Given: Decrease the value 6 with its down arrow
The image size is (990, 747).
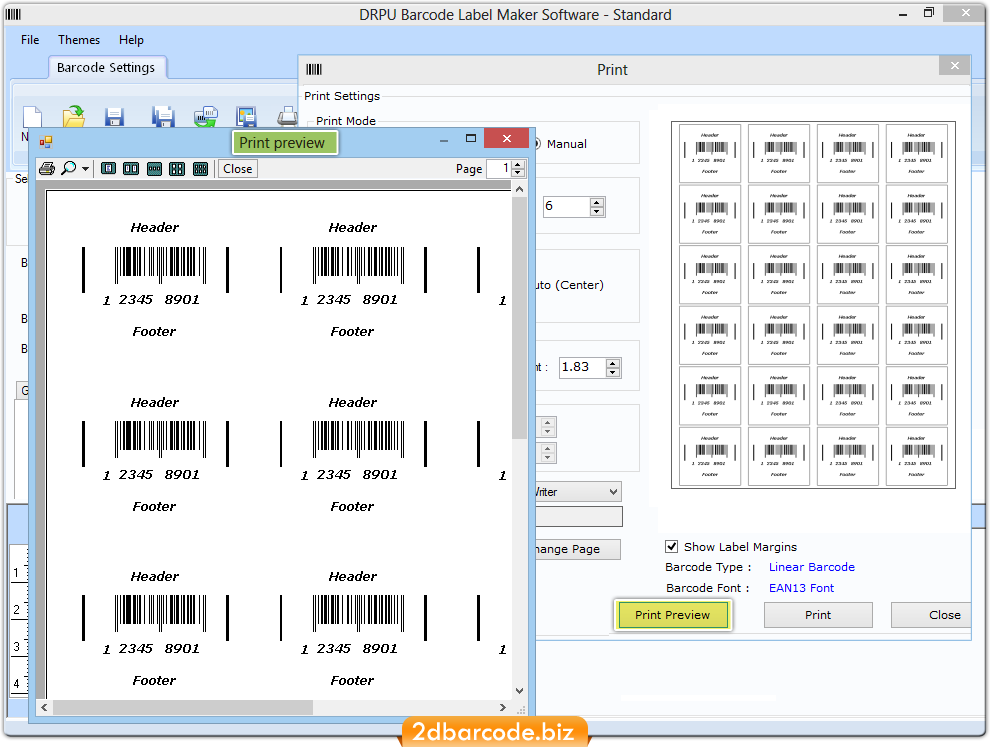Looking at the screenshot, I should coord(597,211).
